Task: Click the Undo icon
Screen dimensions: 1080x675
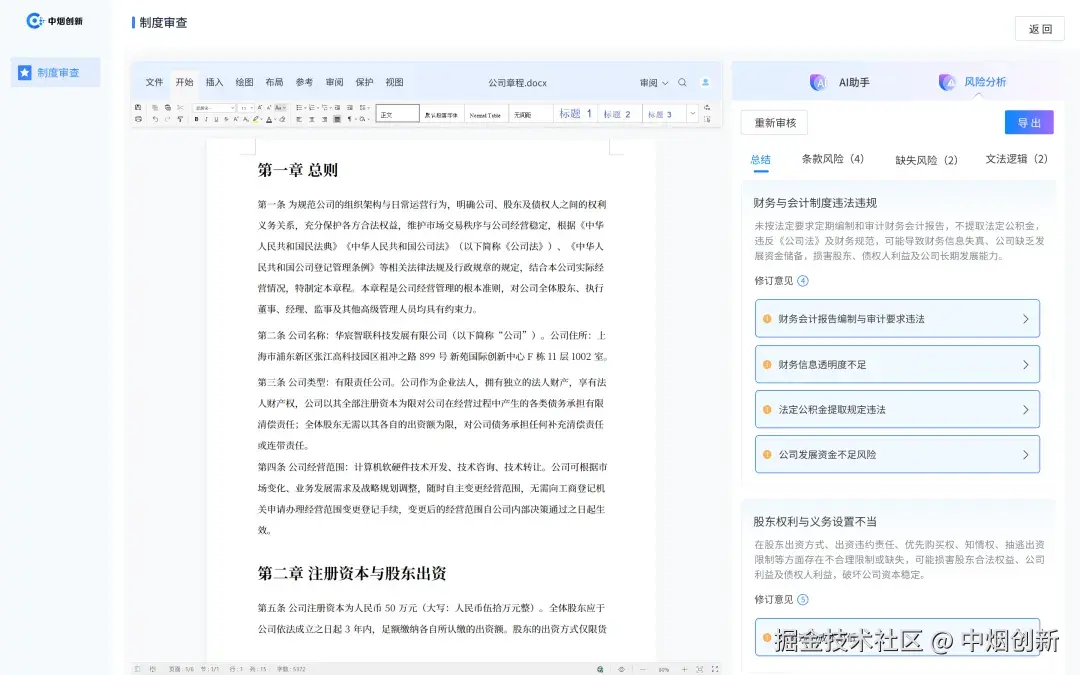Action: coord(157,117)
